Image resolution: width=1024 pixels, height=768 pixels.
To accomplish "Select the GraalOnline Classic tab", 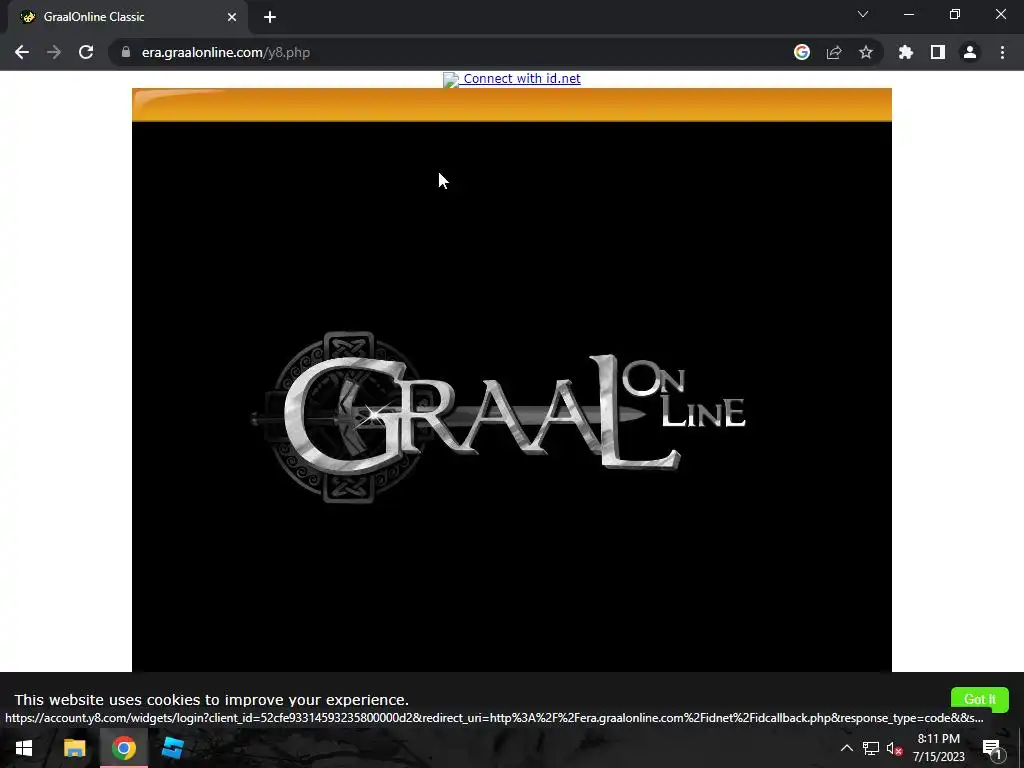I will click(x=127, y=17).
